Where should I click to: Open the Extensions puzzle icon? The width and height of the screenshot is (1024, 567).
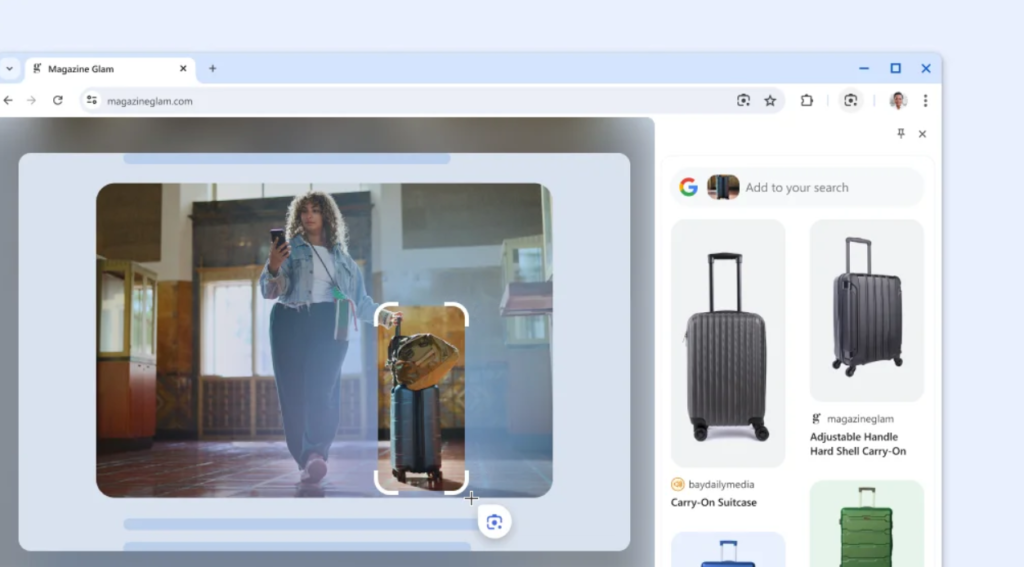click(x=807, y=101)
